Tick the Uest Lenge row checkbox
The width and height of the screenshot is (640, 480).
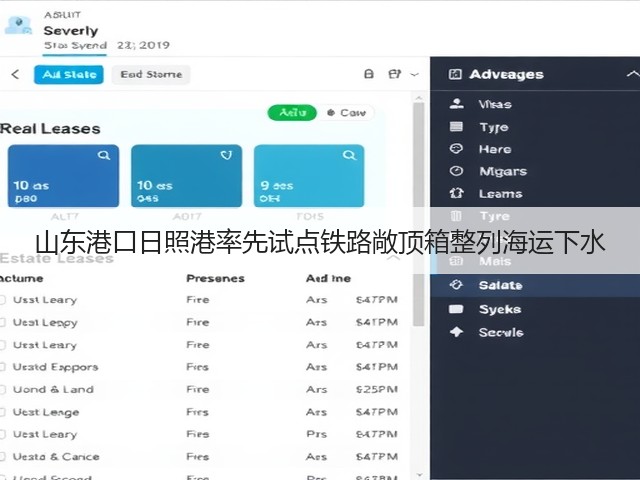click(2, 412)
